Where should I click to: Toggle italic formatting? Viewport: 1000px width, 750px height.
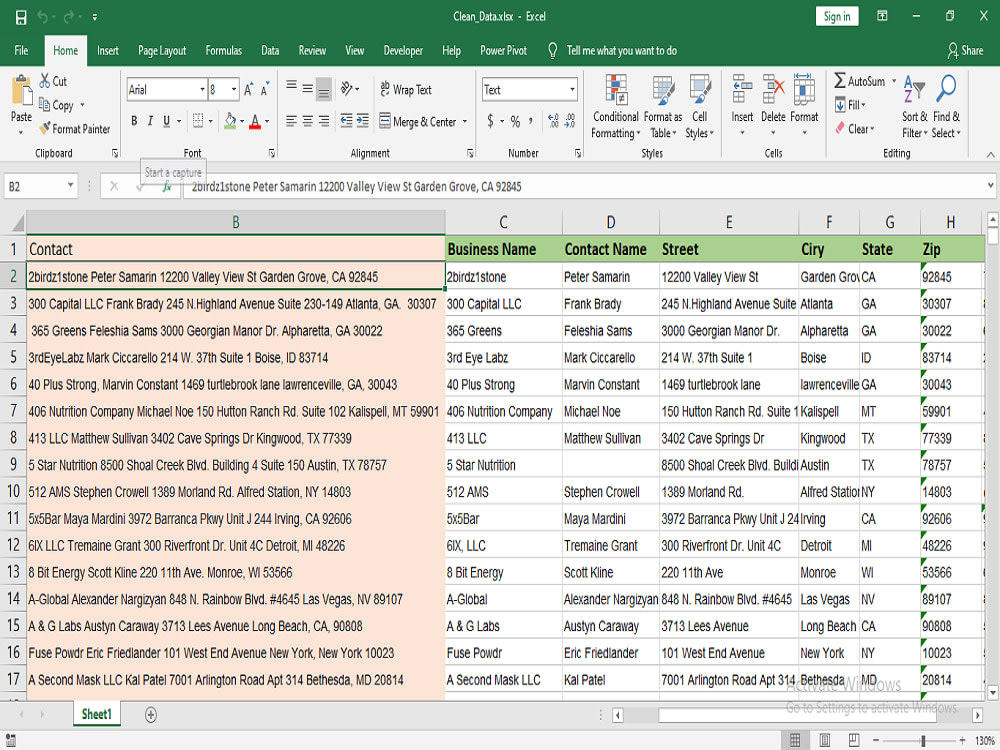point(150,119)
